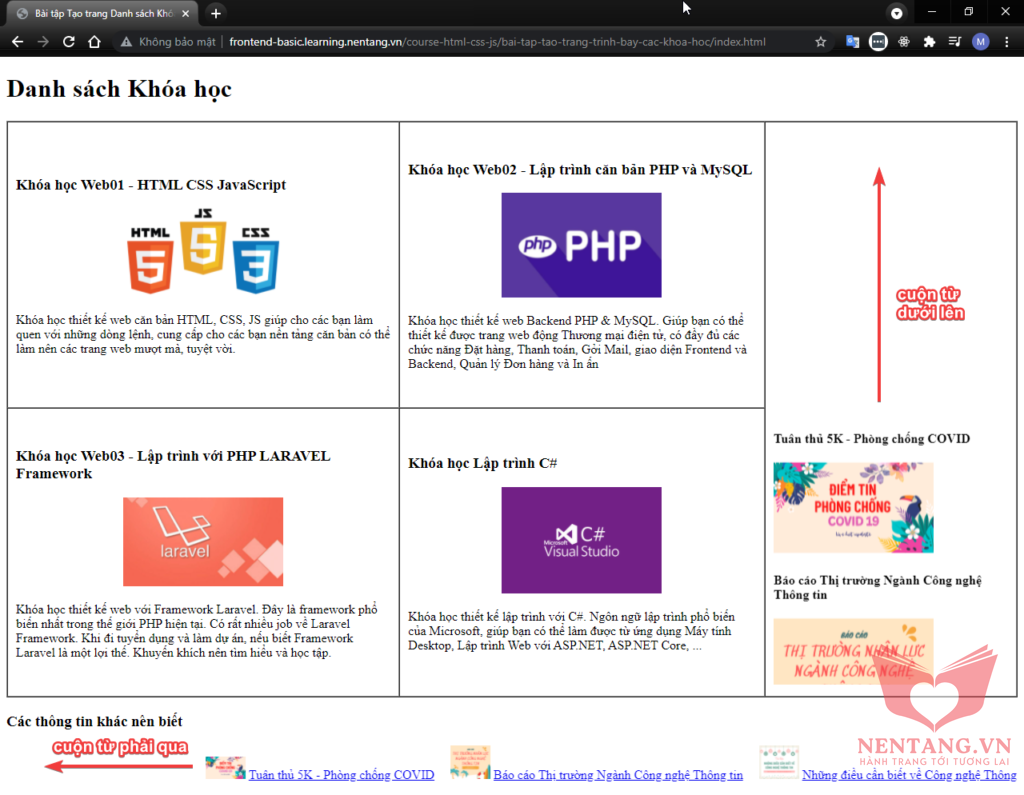
Task: Open the React Developer Tools extension
Action: 904,42
